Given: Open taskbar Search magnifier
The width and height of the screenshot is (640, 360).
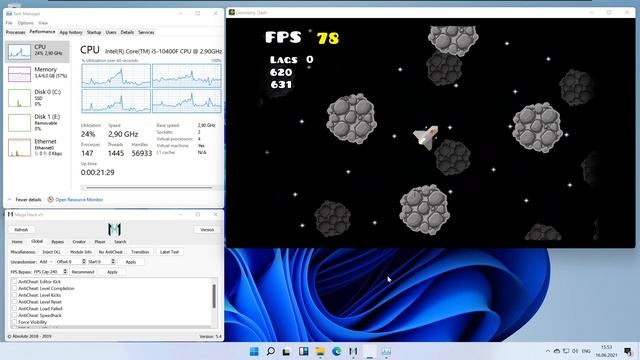Looking at the screenshot, I should [271, 351].
